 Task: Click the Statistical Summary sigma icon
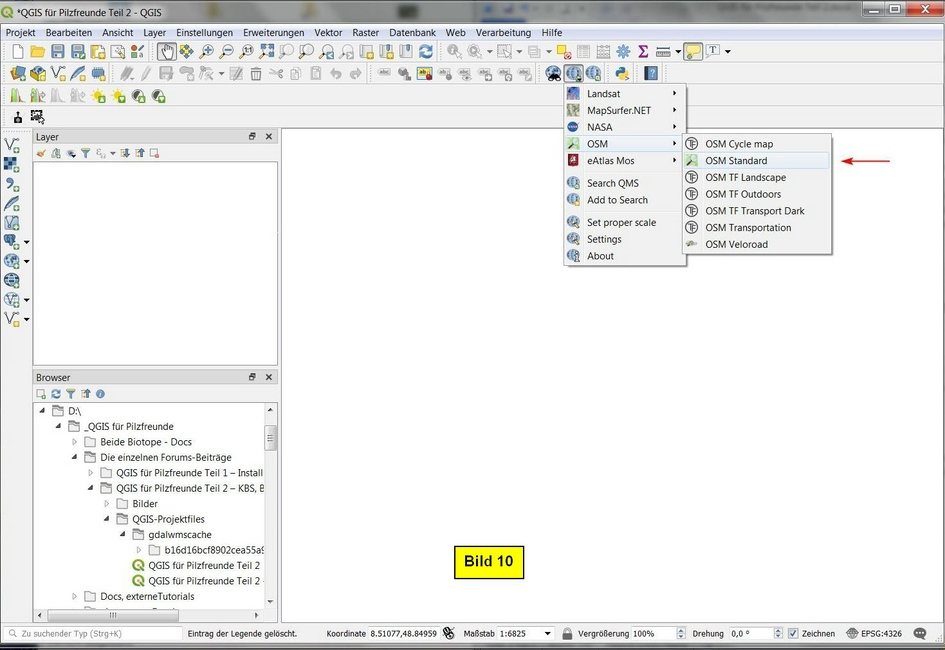pos(643,51)
